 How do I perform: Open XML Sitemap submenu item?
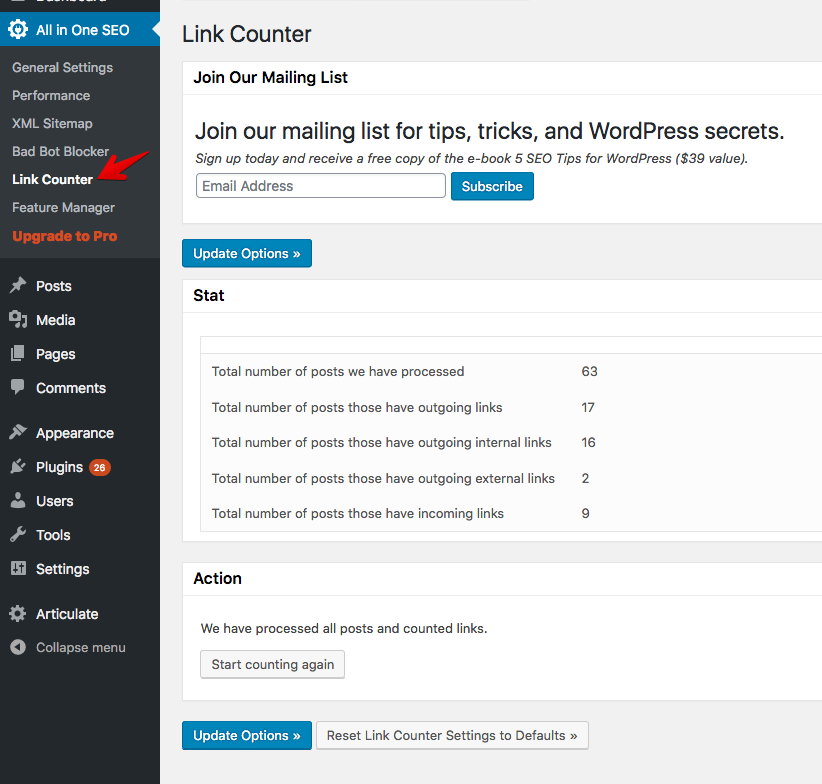(x=52, y=124)
